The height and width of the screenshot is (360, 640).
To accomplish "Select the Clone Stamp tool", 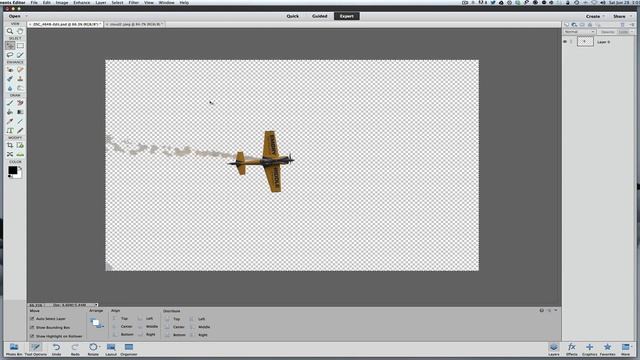I will (x=20, y=79).
